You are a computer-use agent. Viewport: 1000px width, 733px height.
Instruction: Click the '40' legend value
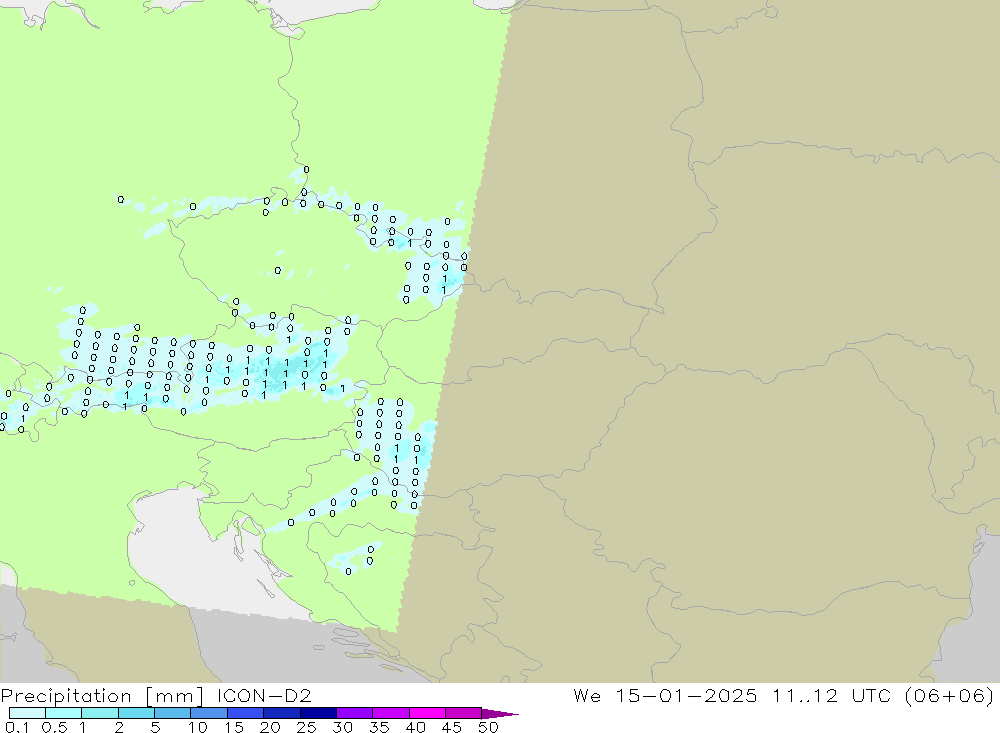pyautogui.click(x=415, y=727)
